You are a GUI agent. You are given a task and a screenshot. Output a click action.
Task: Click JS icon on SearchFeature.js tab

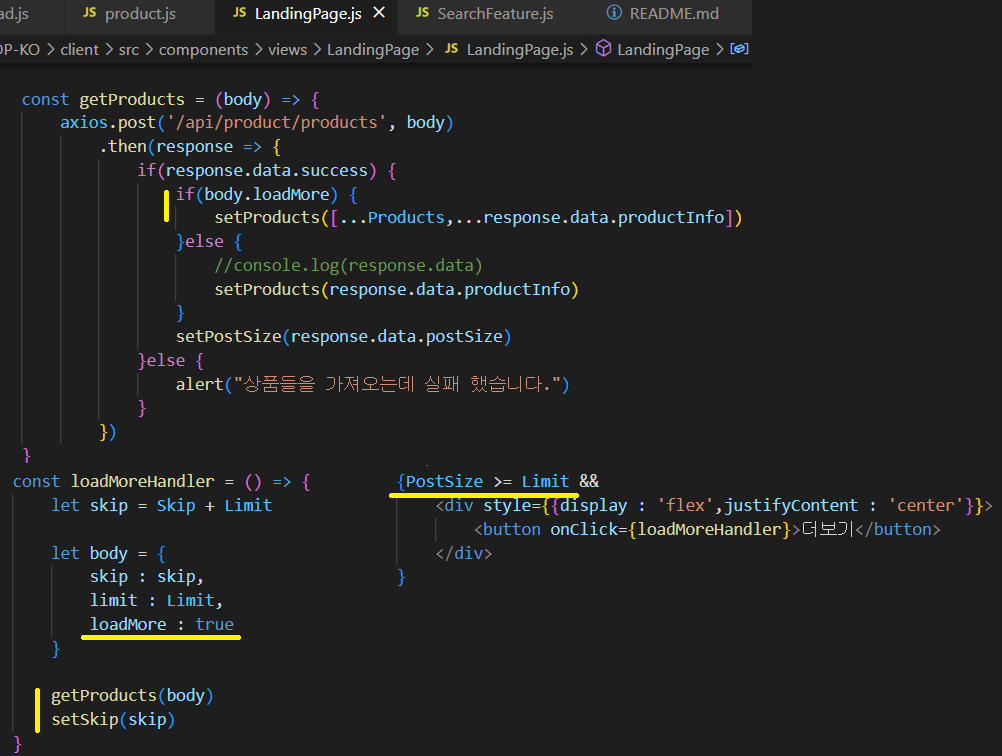[422, 13]
